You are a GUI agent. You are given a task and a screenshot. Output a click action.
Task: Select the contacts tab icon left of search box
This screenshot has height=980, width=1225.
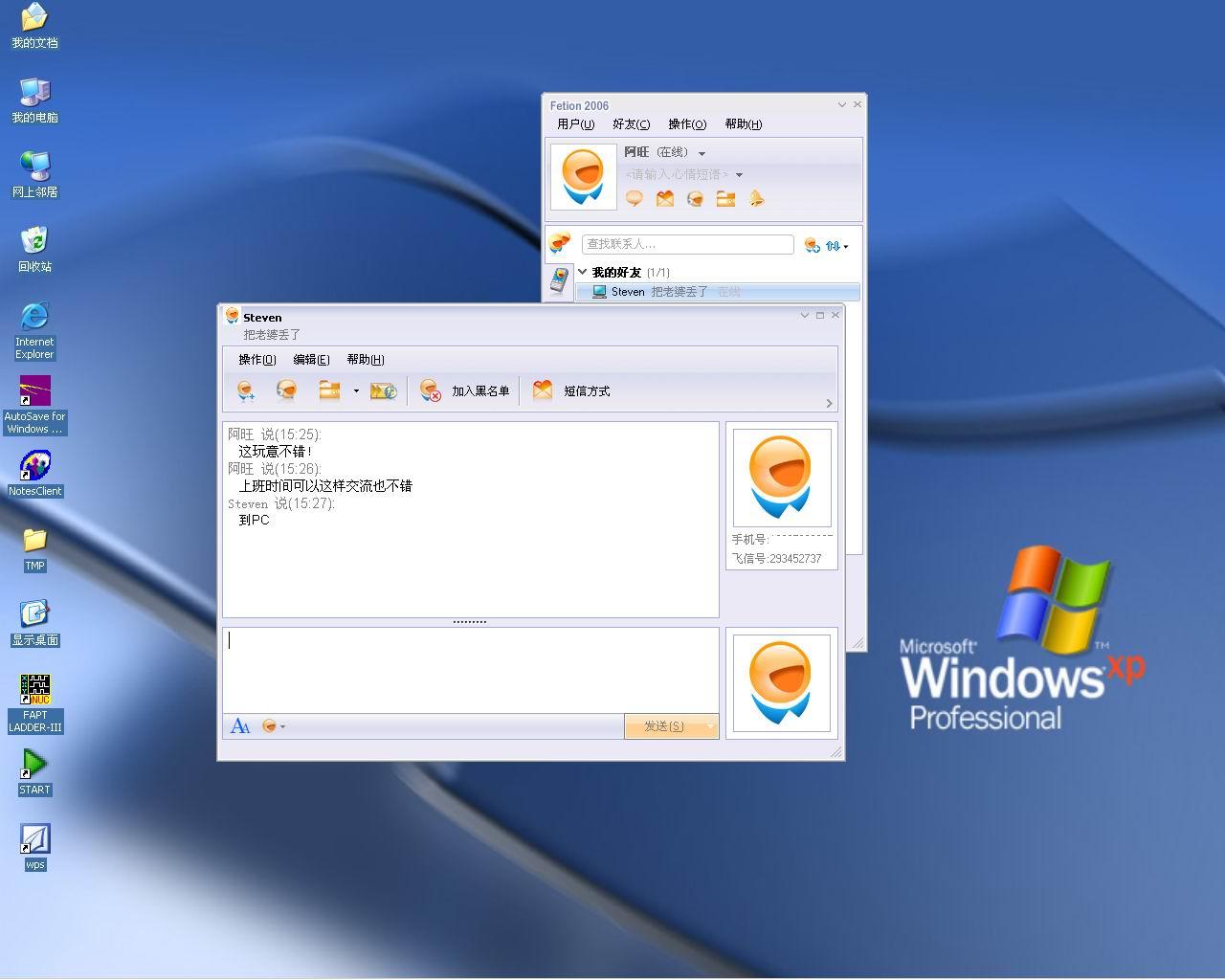click(x=560, y=243)
